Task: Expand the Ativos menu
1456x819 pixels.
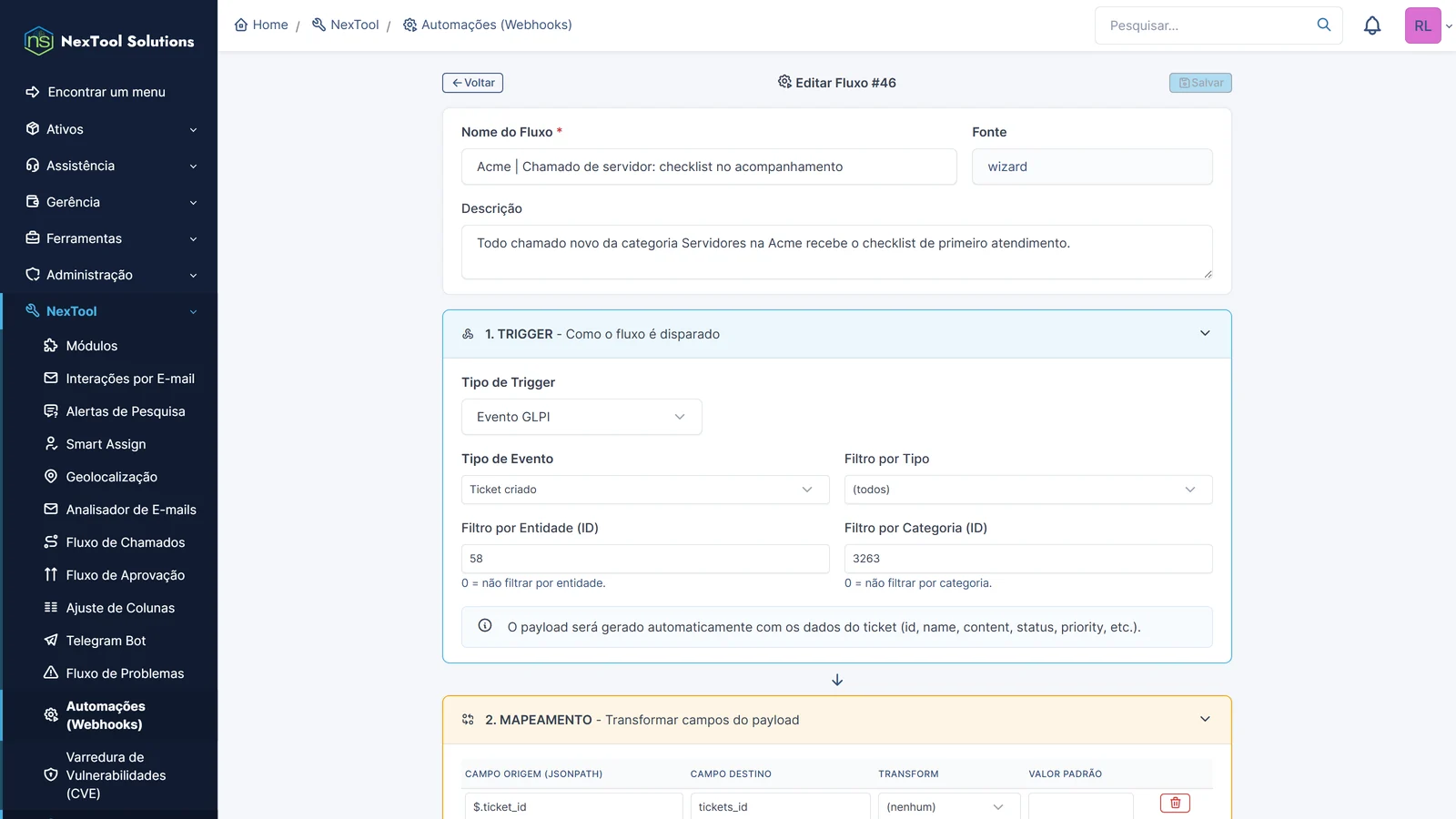Action: tap(109, 129)
